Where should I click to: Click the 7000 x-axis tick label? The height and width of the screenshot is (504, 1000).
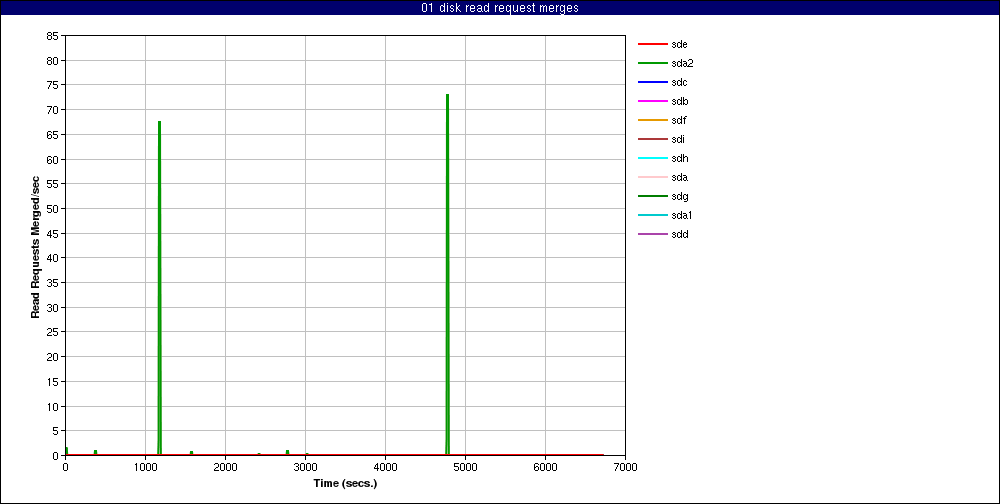625,467
